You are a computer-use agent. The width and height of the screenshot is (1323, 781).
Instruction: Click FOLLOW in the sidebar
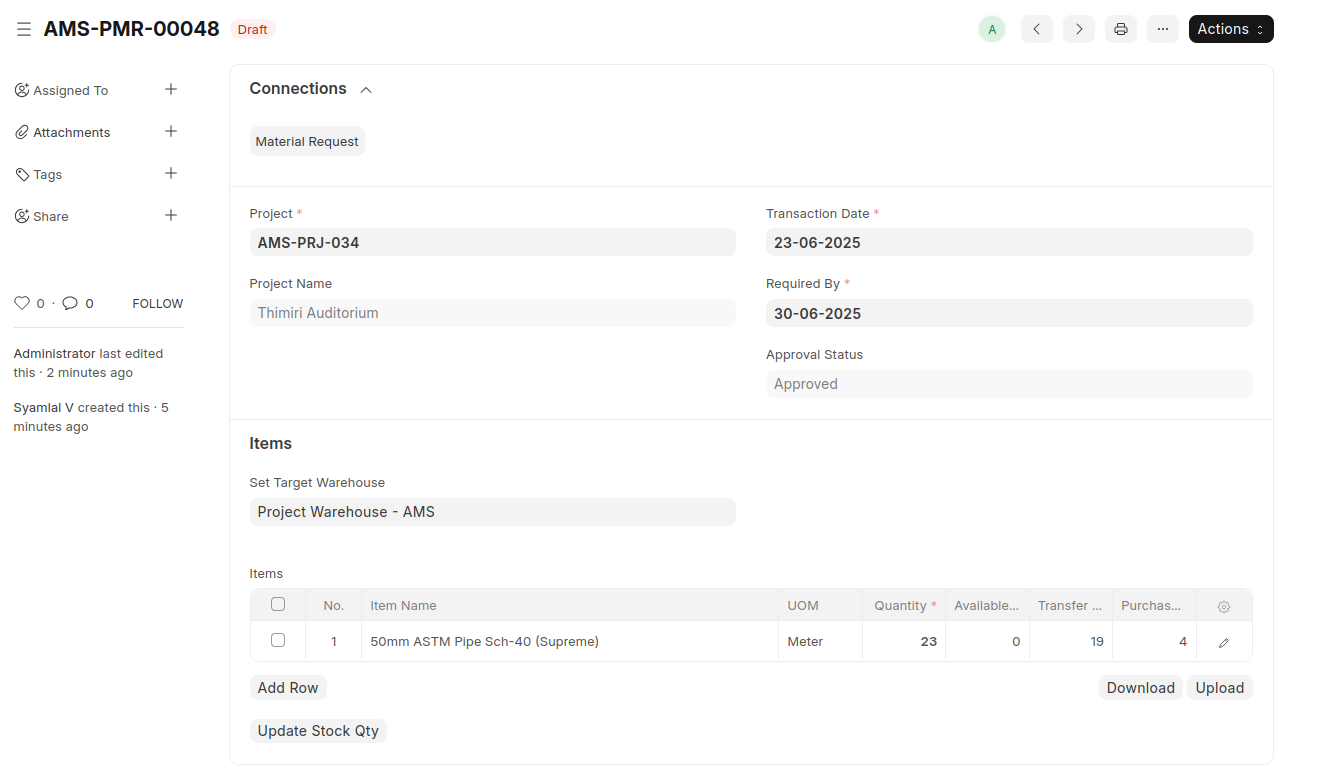pos(158,303)
